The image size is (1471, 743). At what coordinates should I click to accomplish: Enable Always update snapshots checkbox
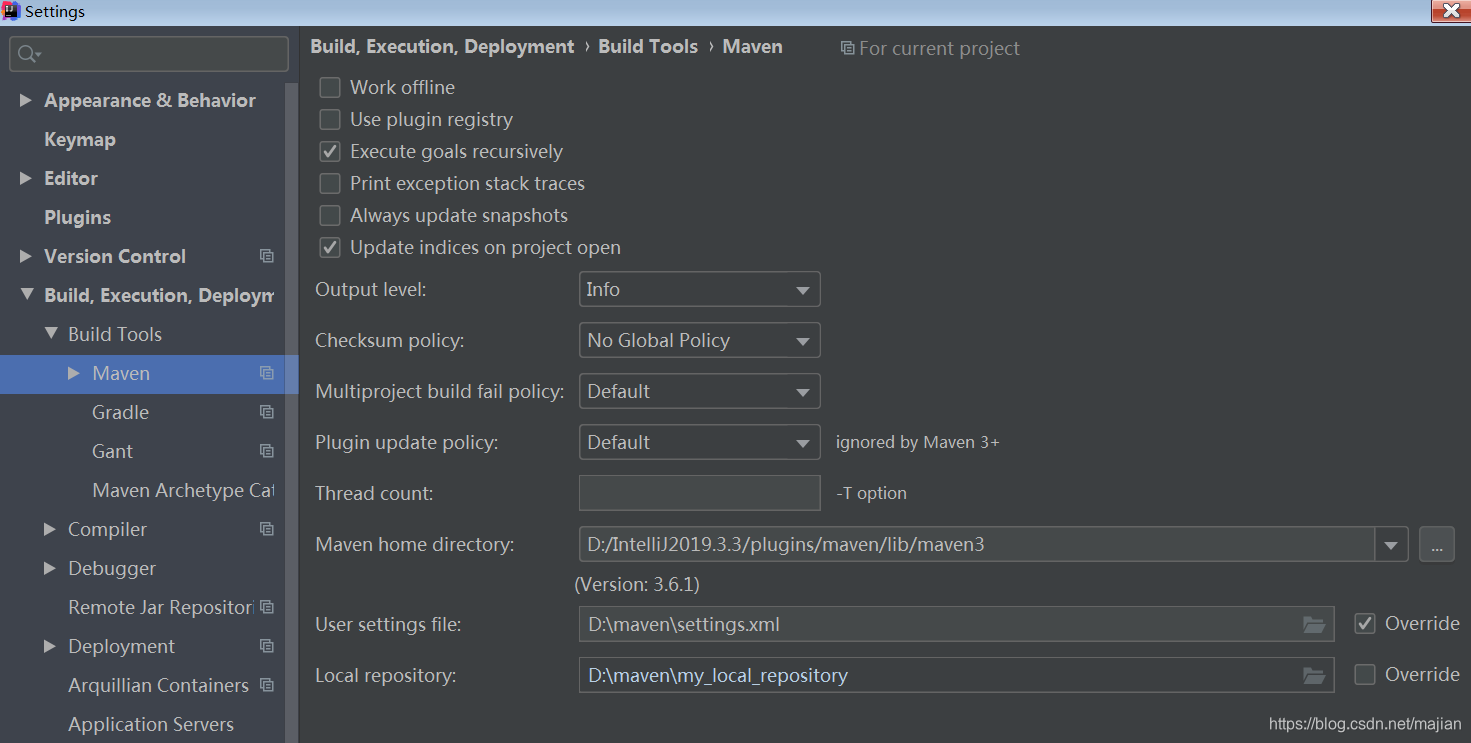[x=330, y=215]
